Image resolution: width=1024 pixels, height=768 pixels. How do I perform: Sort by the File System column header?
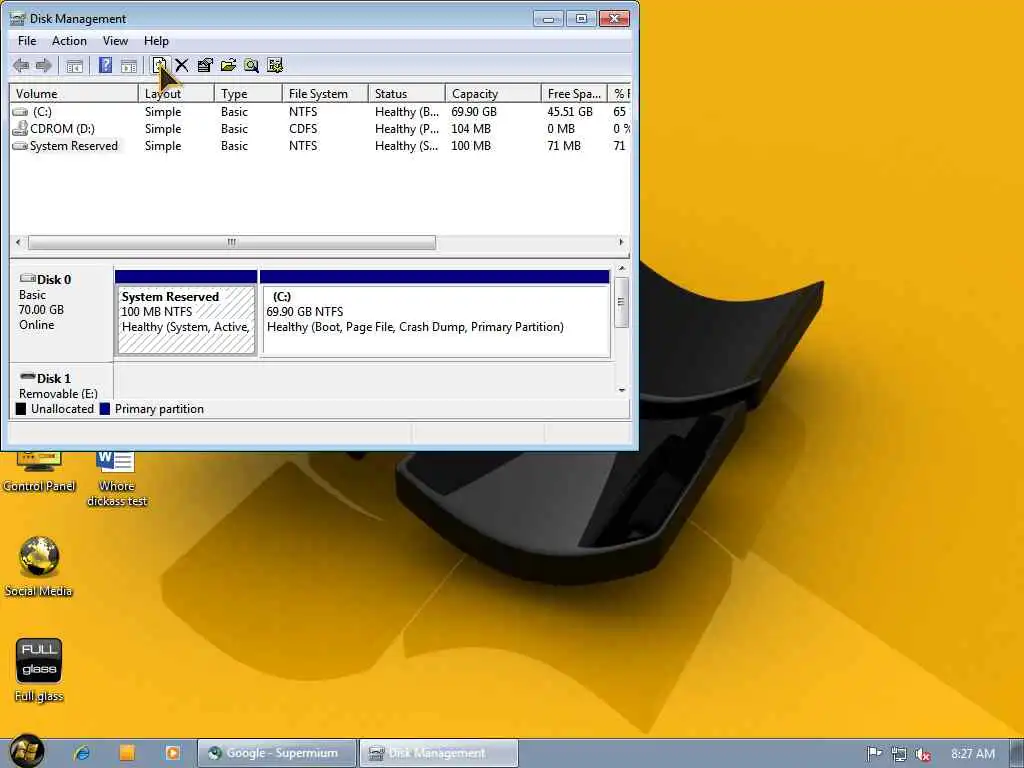[325, 93]
